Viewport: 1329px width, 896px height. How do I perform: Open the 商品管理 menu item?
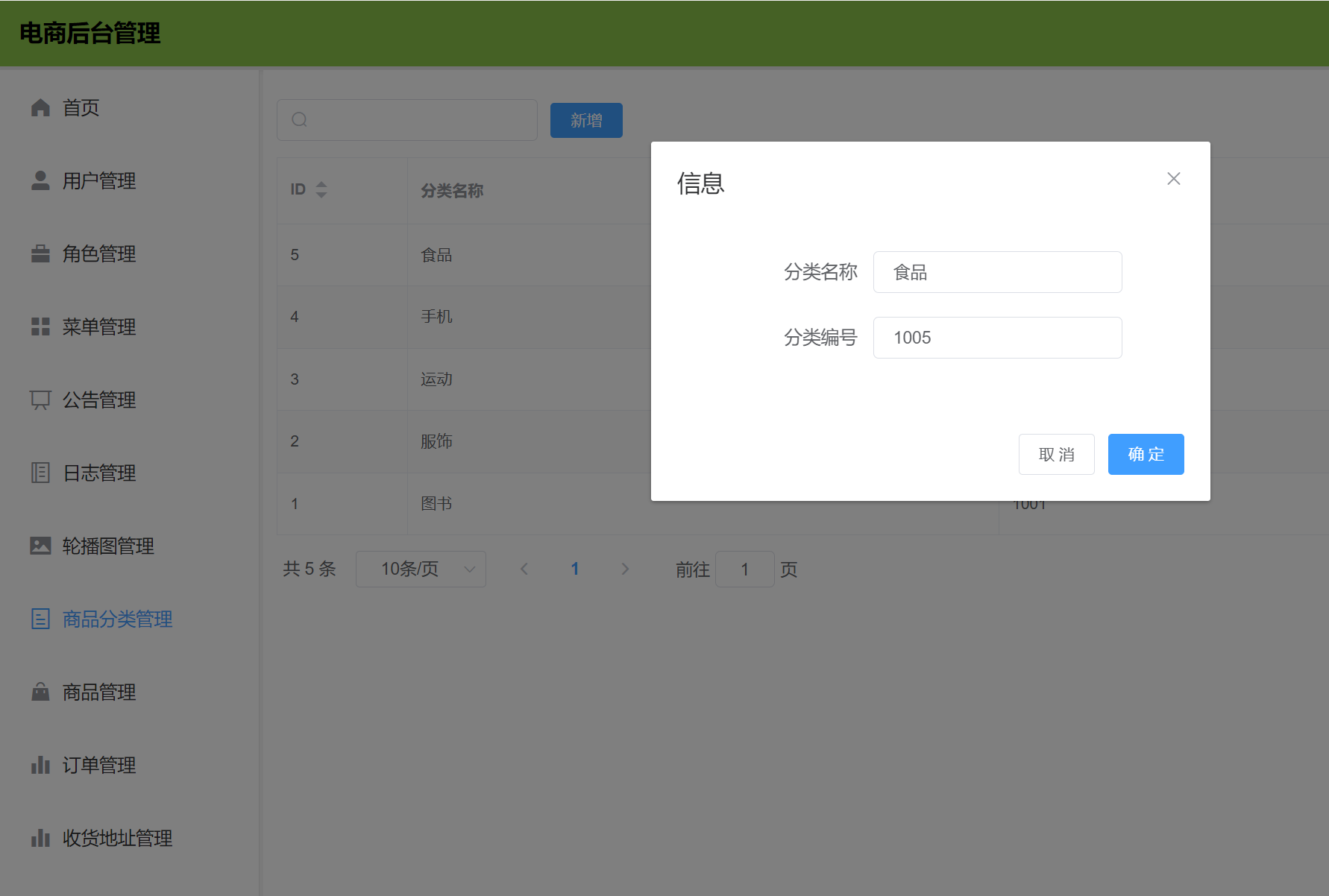coord(130,692)
